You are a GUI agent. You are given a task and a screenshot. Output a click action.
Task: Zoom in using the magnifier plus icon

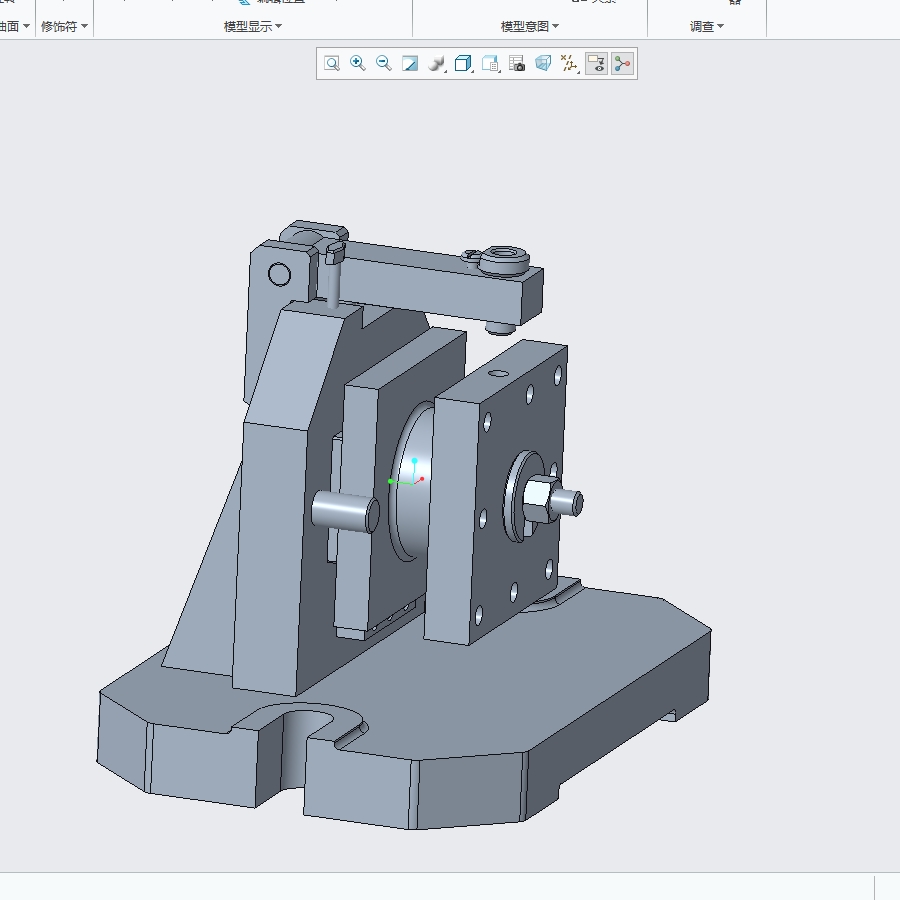(x=358, y=64)
